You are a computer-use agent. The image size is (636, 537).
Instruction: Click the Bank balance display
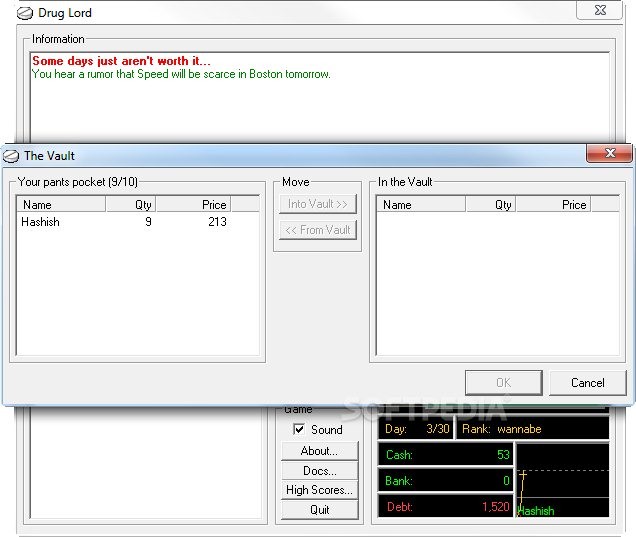pyautogui.click(x=446, y=481)
